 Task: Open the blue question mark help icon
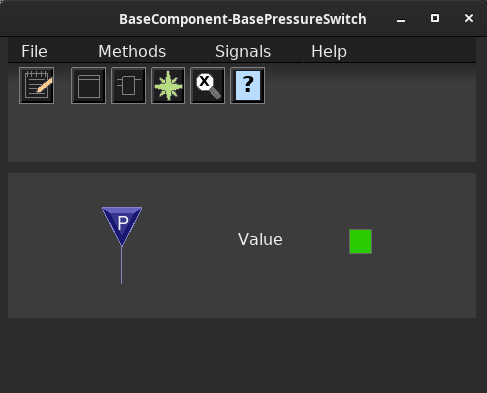[x=248, y=86]
